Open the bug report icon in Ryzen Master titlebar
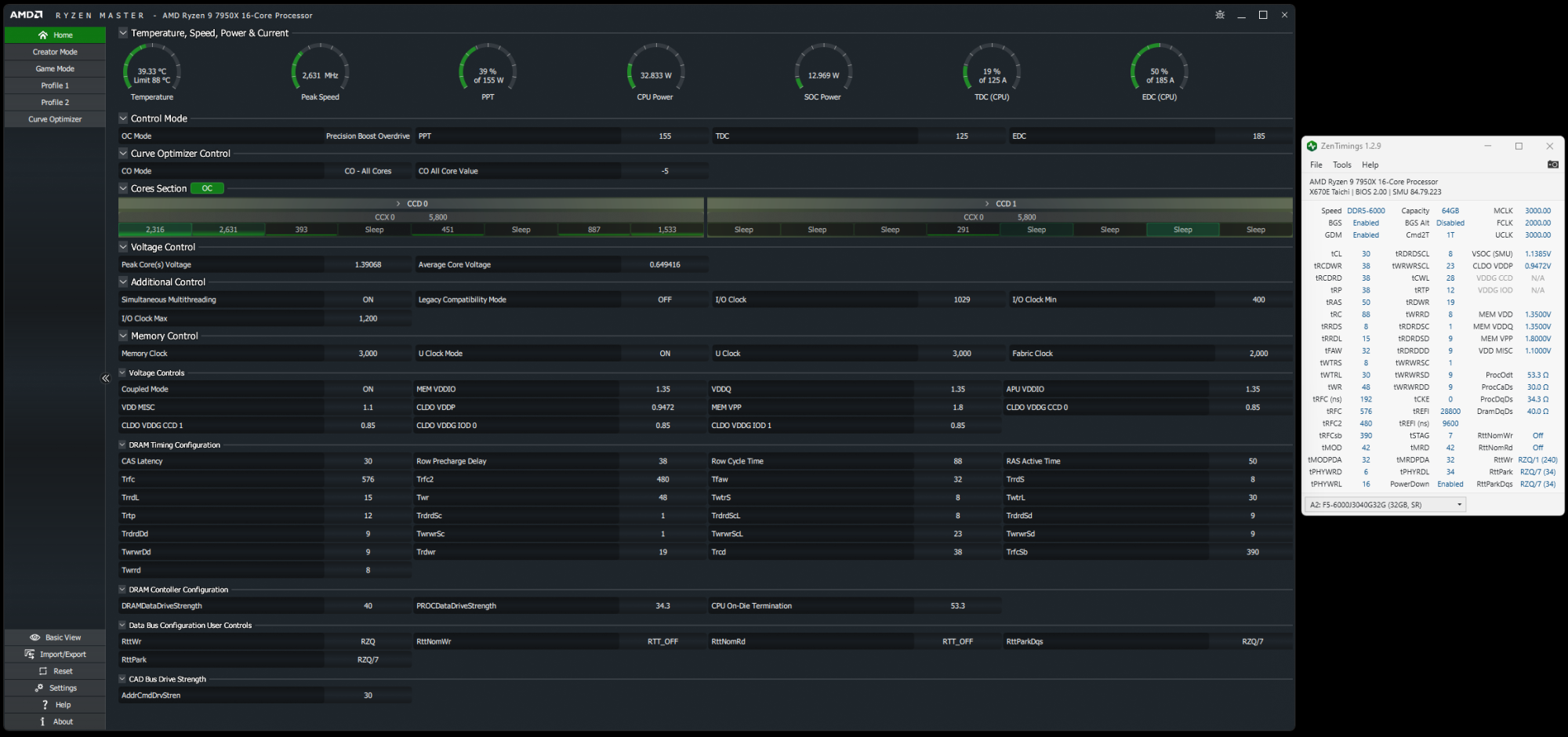The width and height of the screenshot is (1568, 737). (1220, 14)
